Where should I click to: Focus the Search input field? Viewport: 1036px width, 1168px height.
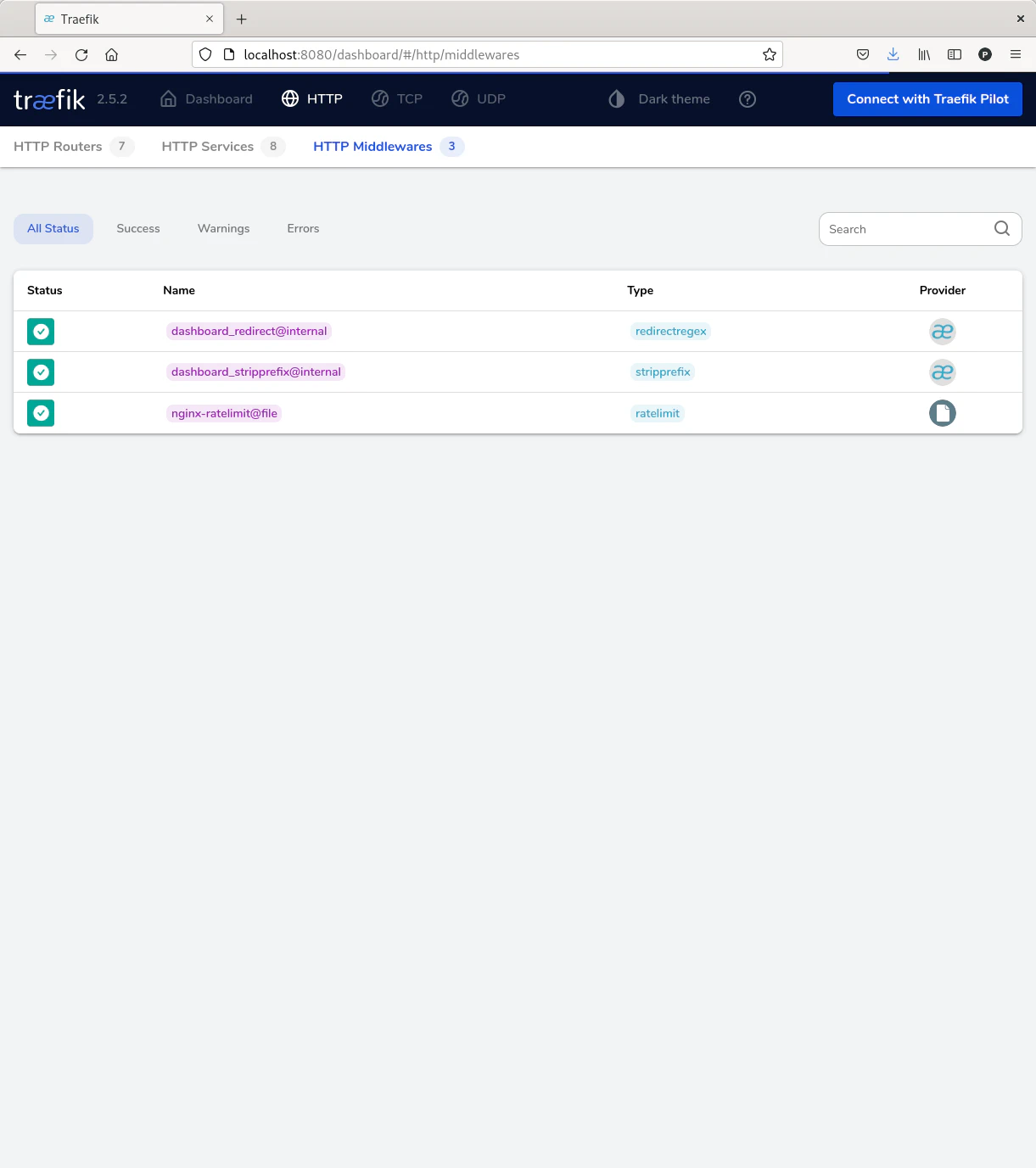(x=904, y=229)
